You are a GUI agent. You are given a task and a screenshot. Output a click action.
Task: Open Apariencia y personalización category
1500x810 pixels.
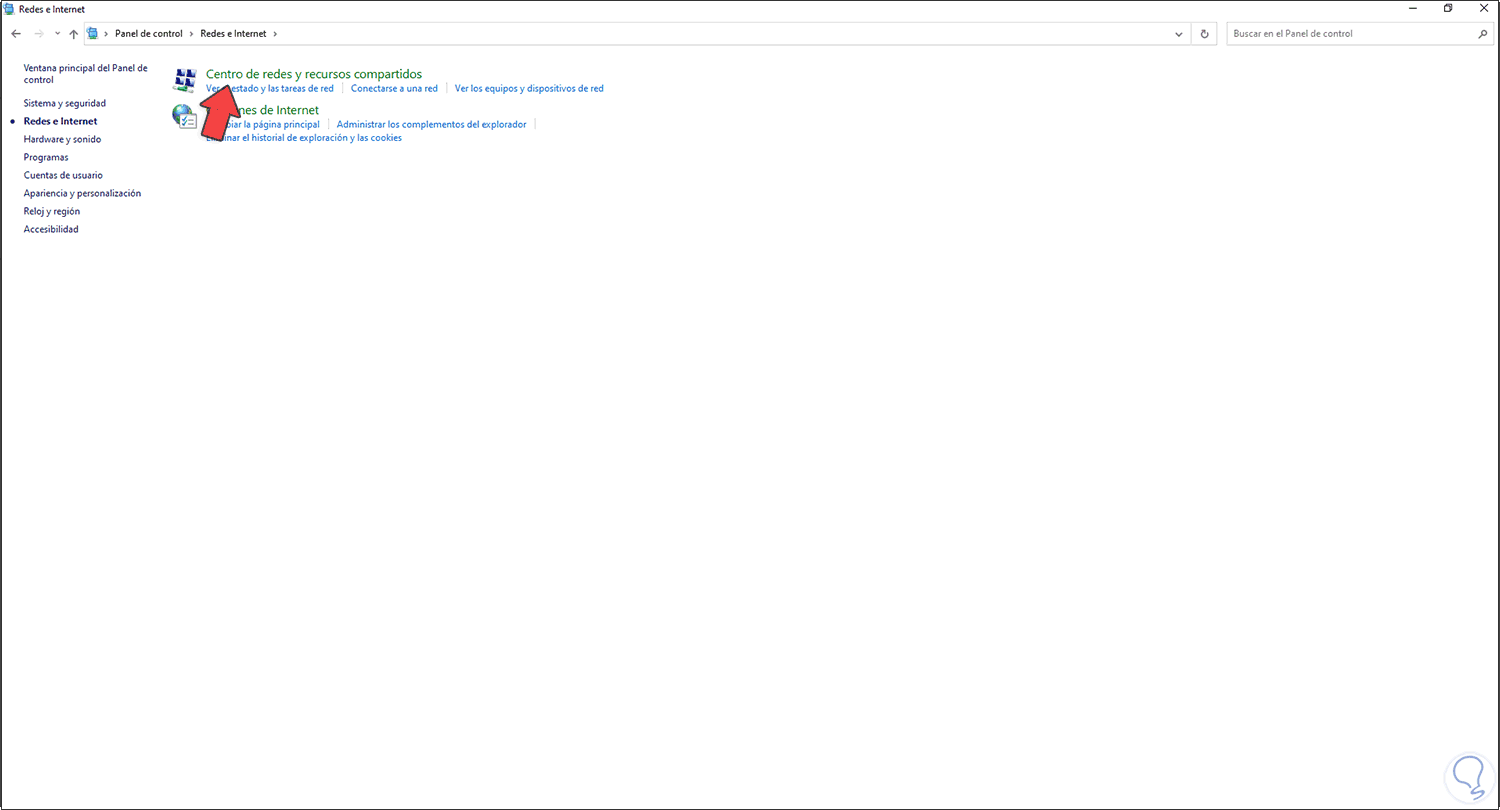pos(82,193)
